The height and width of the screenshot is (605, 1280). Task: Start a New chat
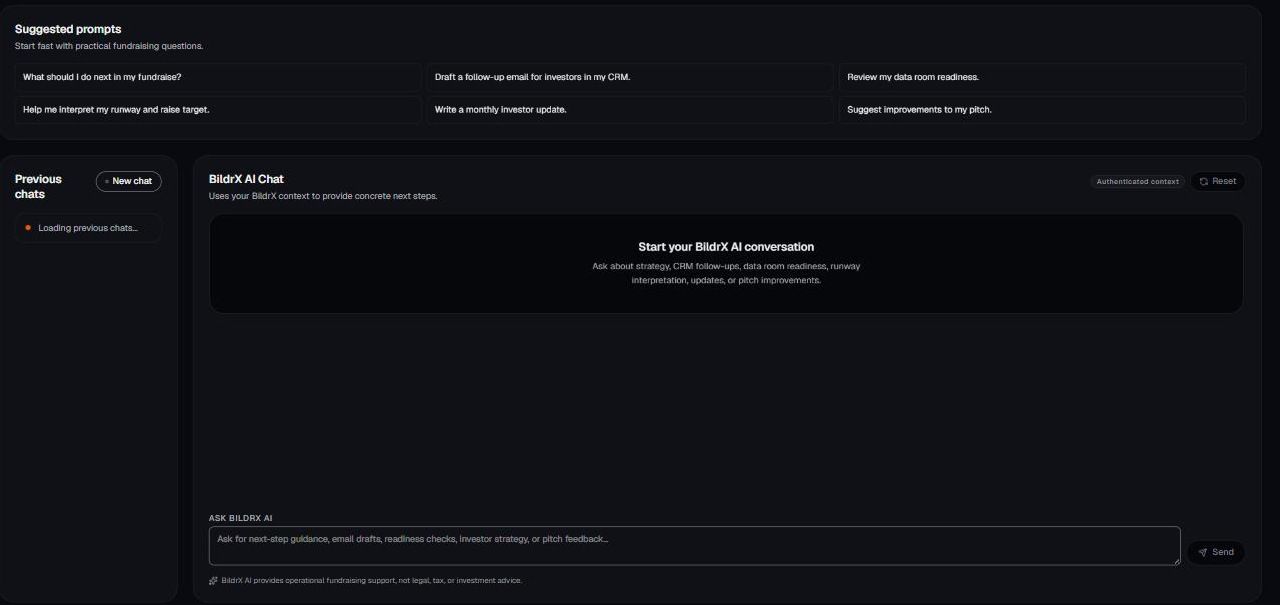tap(128, 181)
